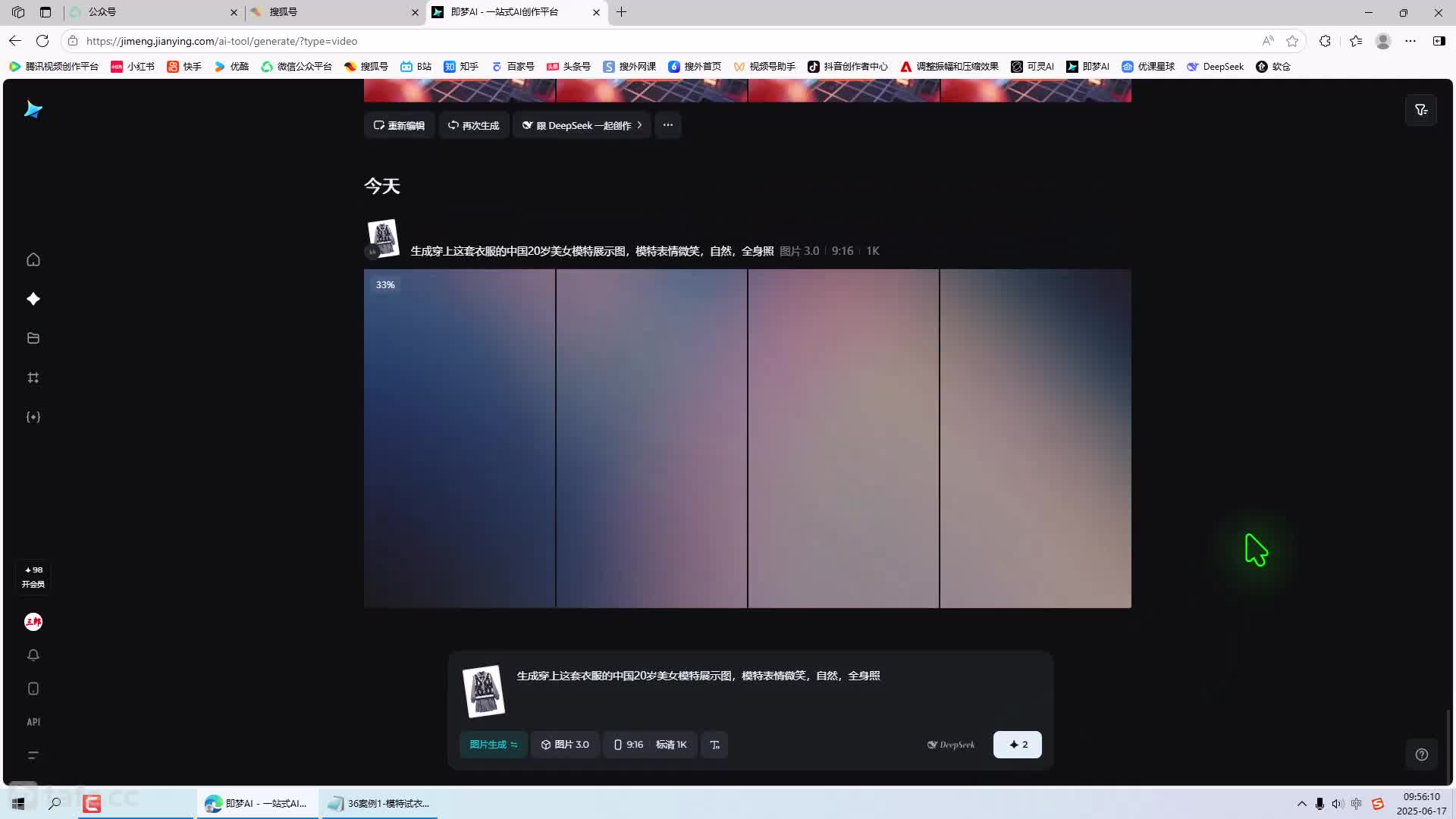Open the Jimeng home sidebar icon
The height and width of the screenshot is (819, 1456).
[33, 259]
